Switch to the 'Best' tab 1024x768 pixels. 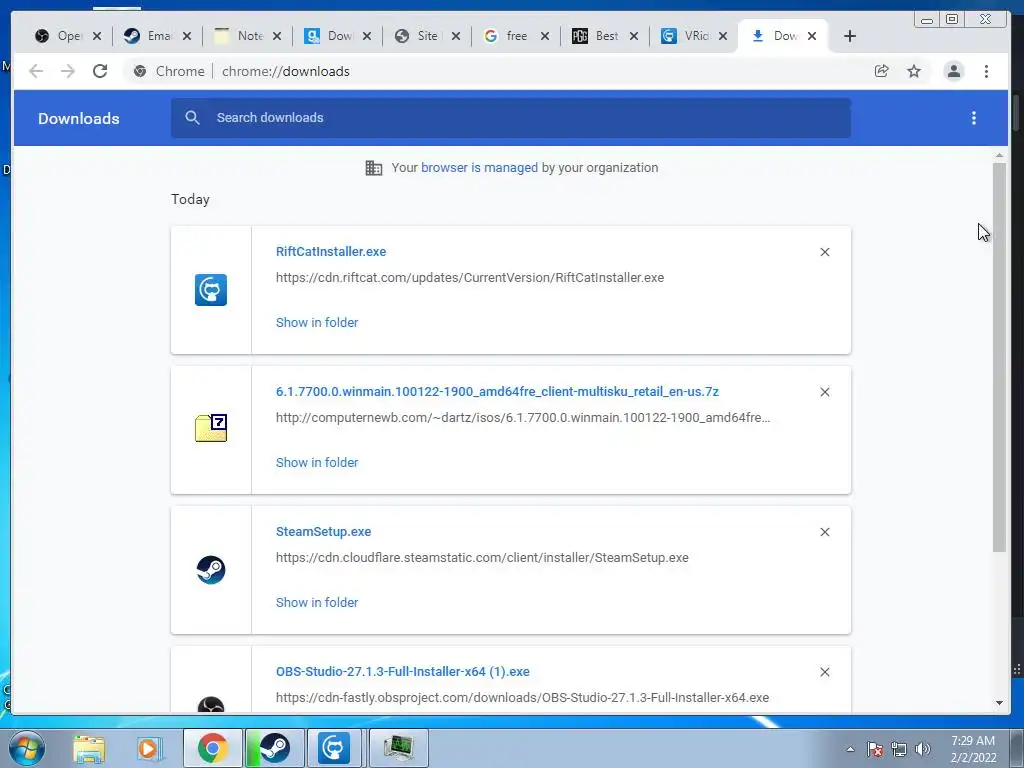click(x=597, y=36)
